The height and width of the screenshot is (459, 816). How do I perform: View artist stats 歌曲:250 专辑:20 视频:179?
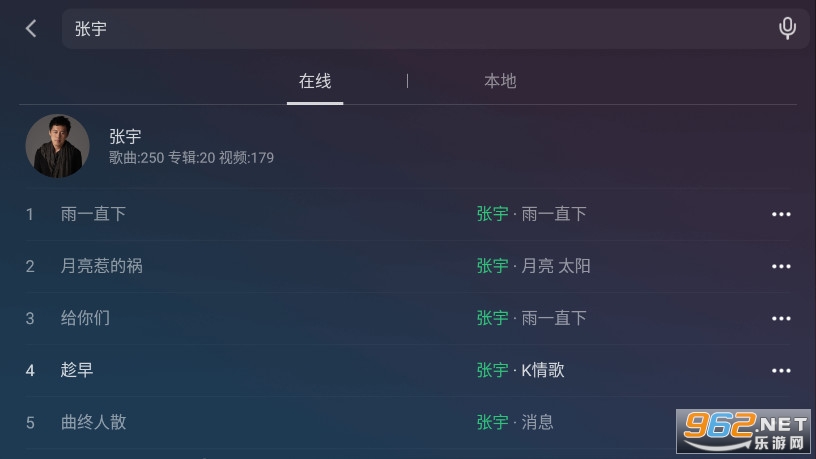pyautogui.click(x=191, y=158)
